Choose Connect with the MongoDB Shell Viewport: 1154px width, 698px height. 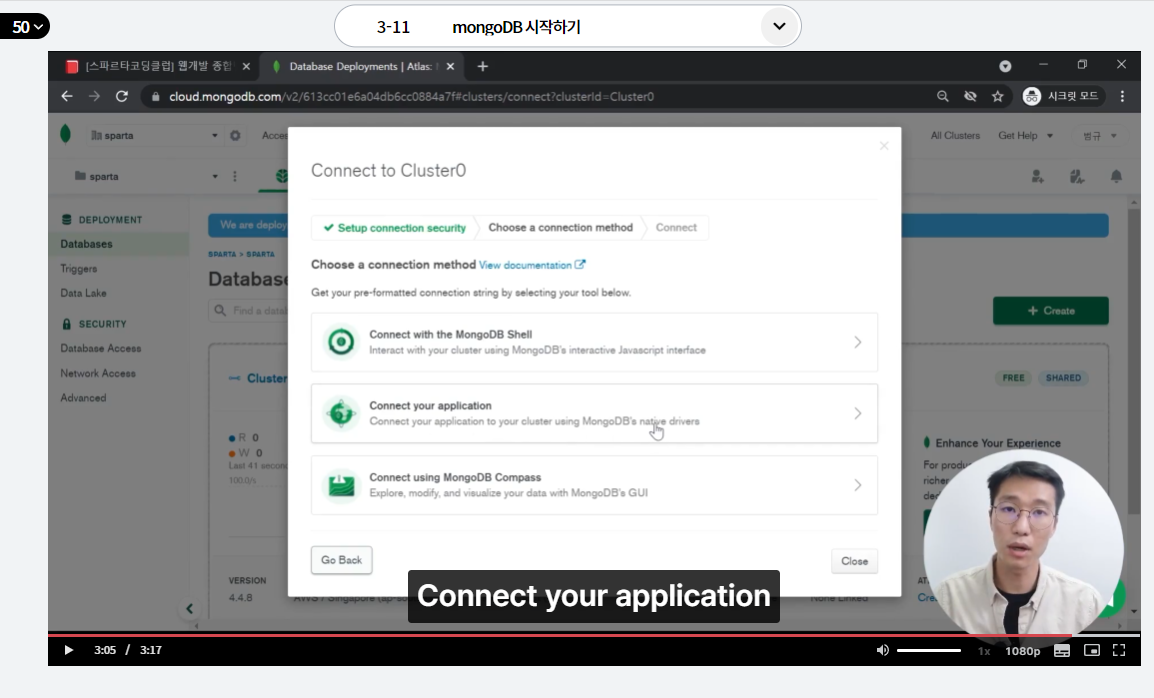[x=594, y=342]
